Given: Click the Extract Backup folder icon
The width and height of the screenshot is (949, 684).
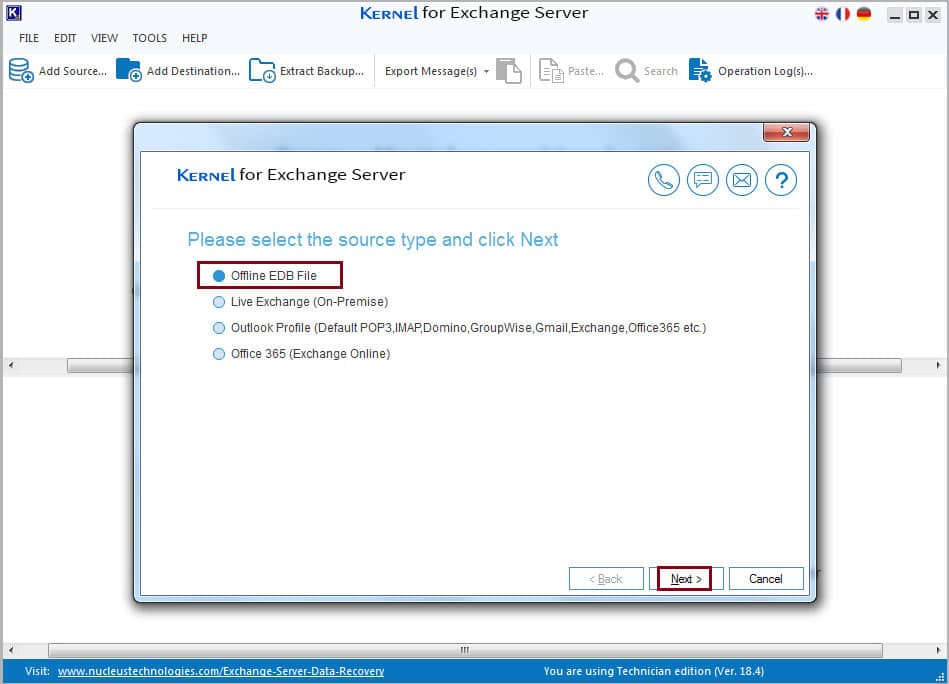Looking at the screenshot, I should click(x=262, y=70).
